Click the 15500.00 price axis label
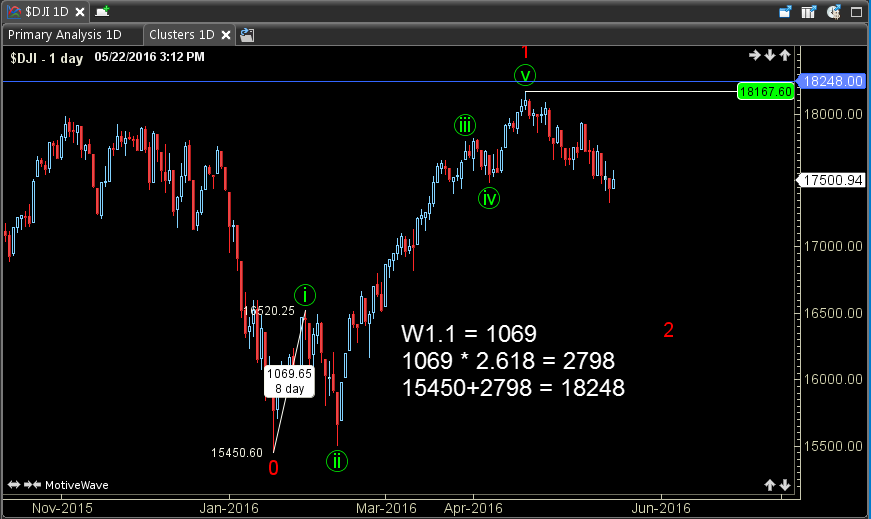The width and height of the screenshot is (871, 519). pyautogui.click(x=833, y=446)
